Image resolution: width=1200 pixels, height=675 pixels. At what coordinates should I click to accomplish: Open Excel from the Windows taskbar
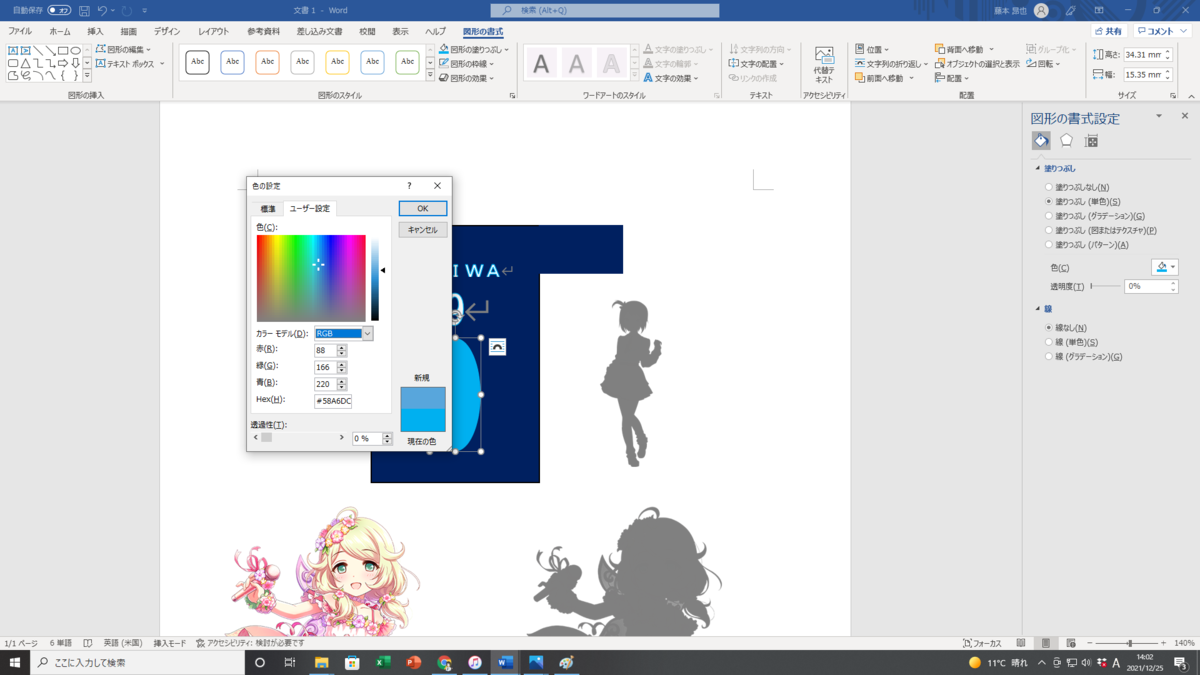click(x=383, y=663)
